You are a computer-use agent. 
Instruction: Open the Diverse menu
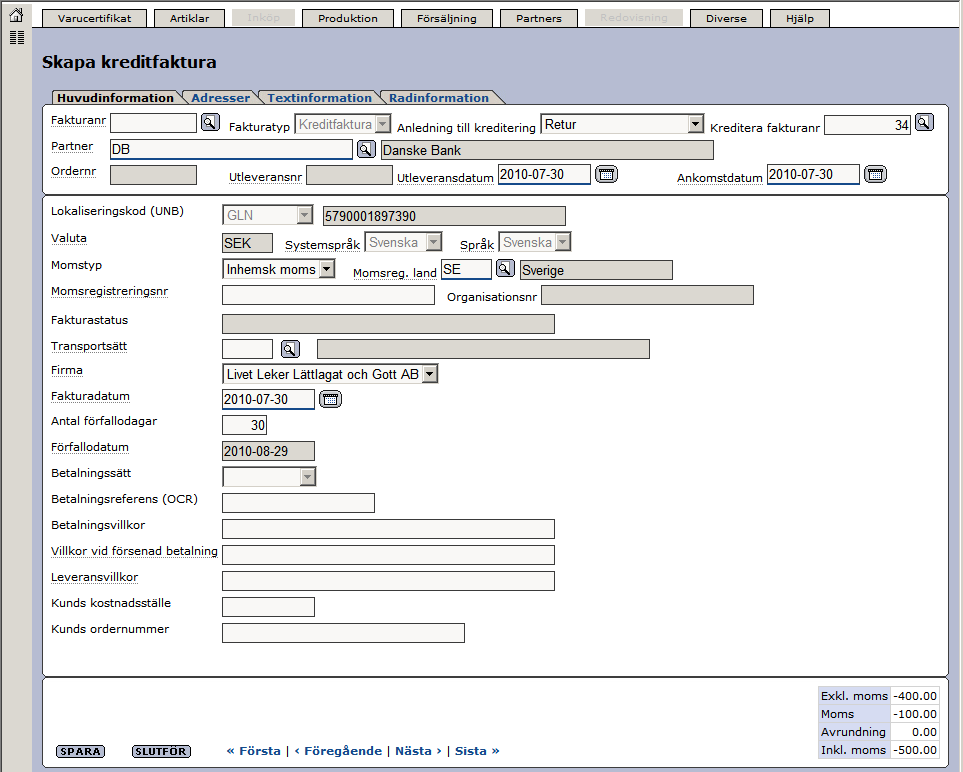(727, 18)
